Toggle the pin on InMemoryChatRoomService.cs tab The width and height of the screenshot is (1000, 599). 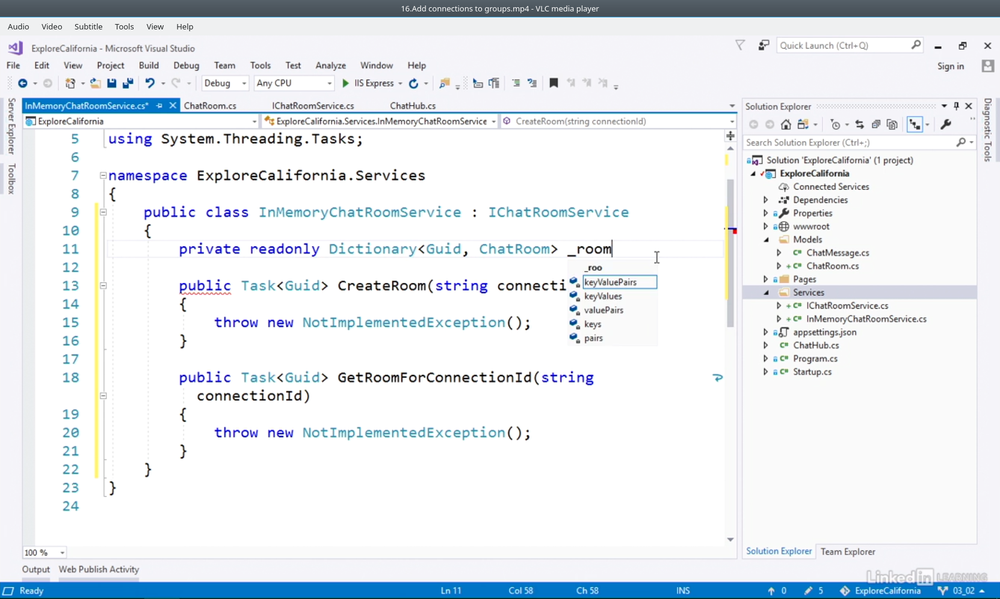[159, 106]
